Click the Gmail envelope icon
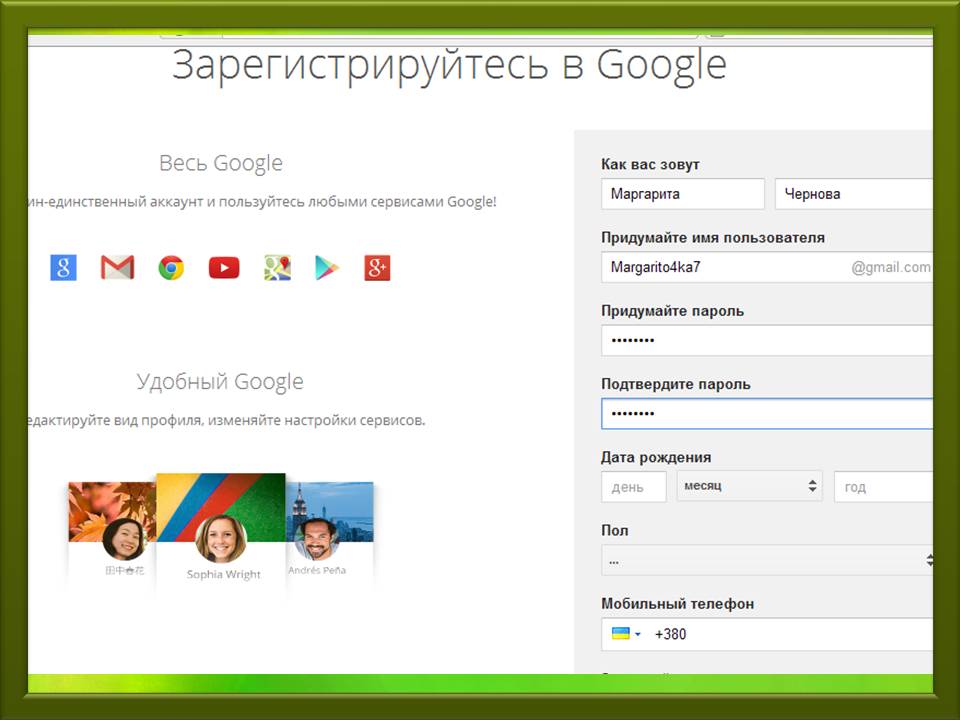 117,268
